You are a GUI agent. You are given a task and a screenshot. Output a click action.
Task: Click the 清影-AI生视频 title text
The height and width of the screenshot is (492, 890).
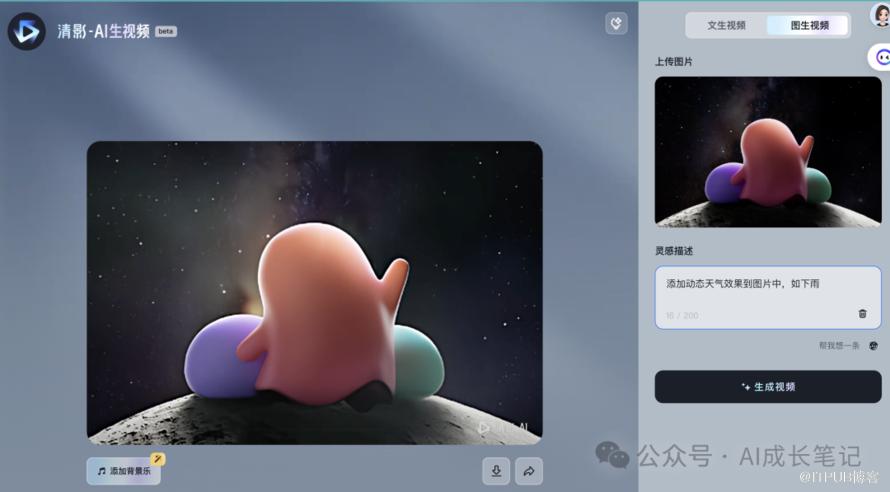click(x=103, y=31)
